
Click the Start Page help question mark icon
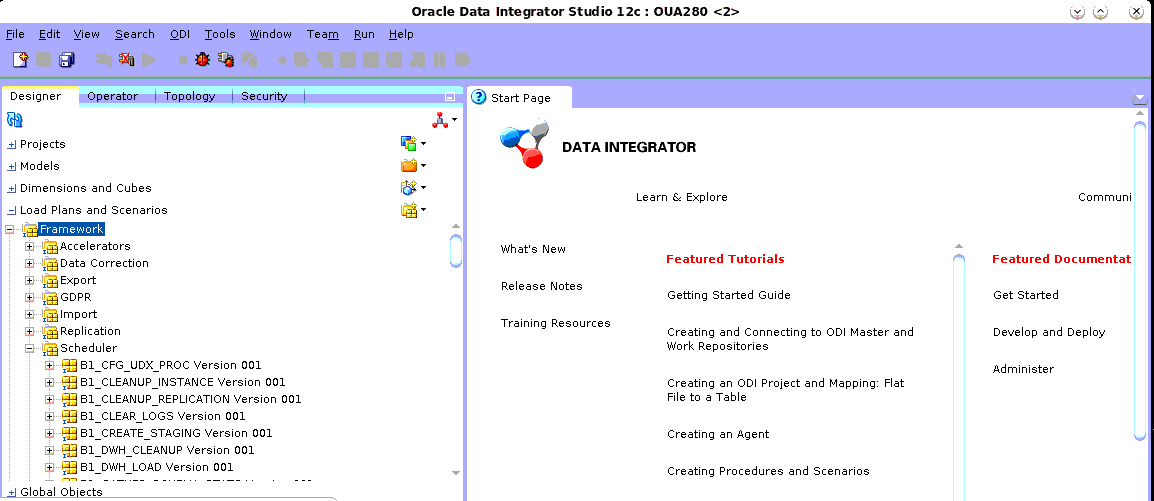point(478,97)
